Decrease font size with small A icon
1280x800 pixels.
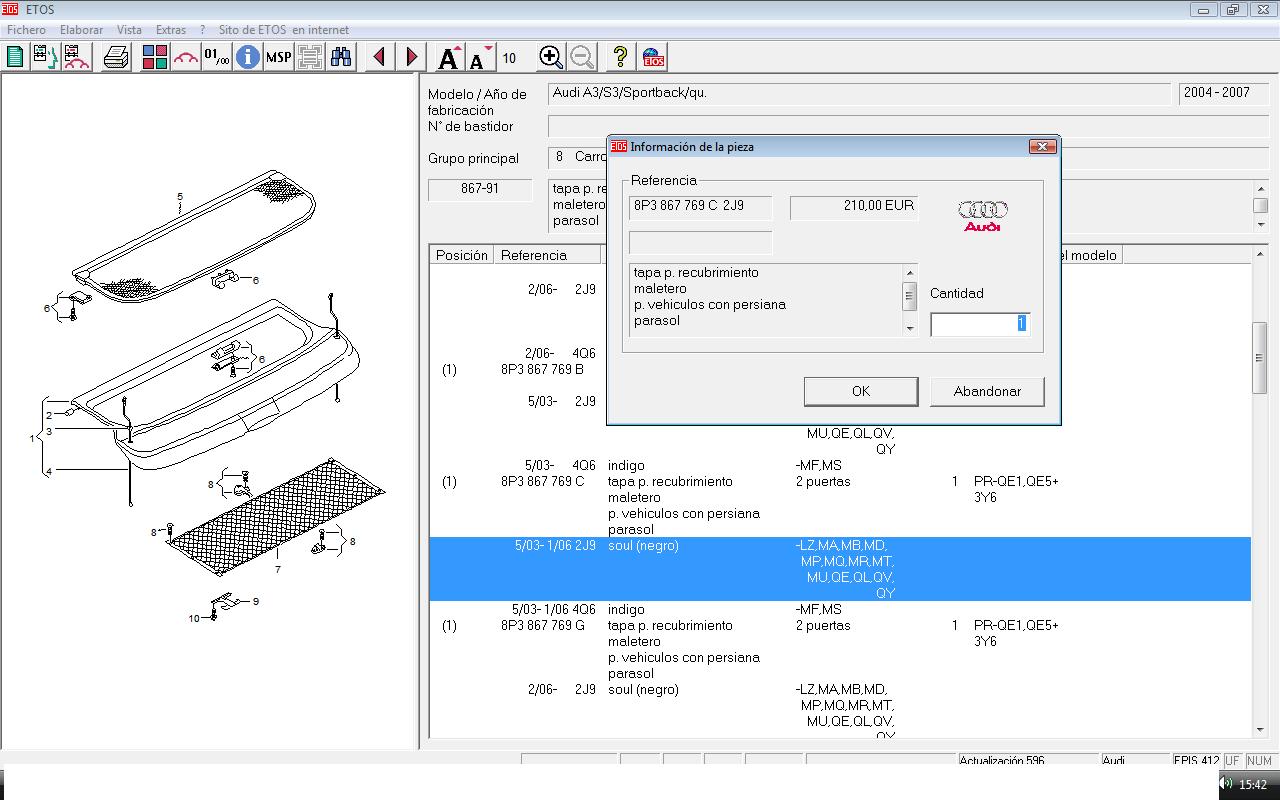click(481, 57)
